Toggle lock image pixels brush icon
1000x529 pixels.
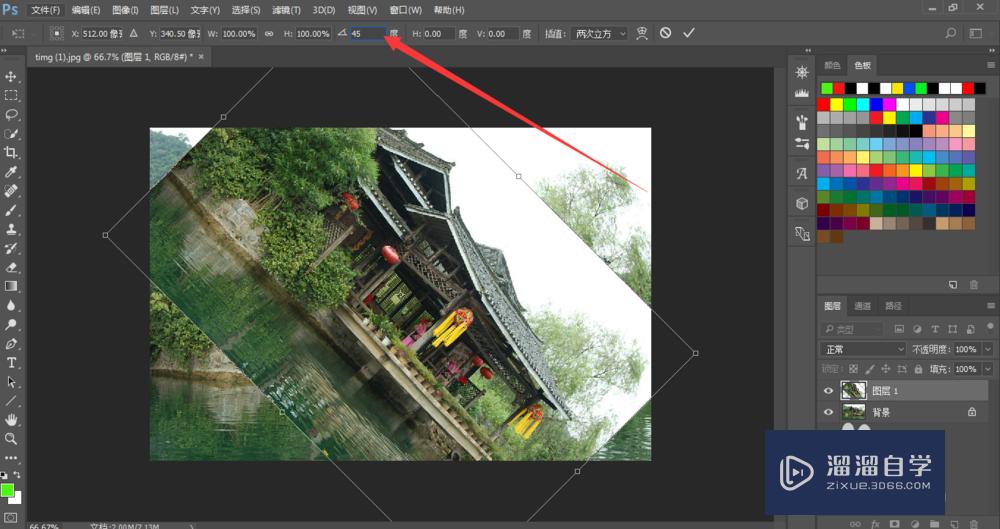[x=870, y=369]
